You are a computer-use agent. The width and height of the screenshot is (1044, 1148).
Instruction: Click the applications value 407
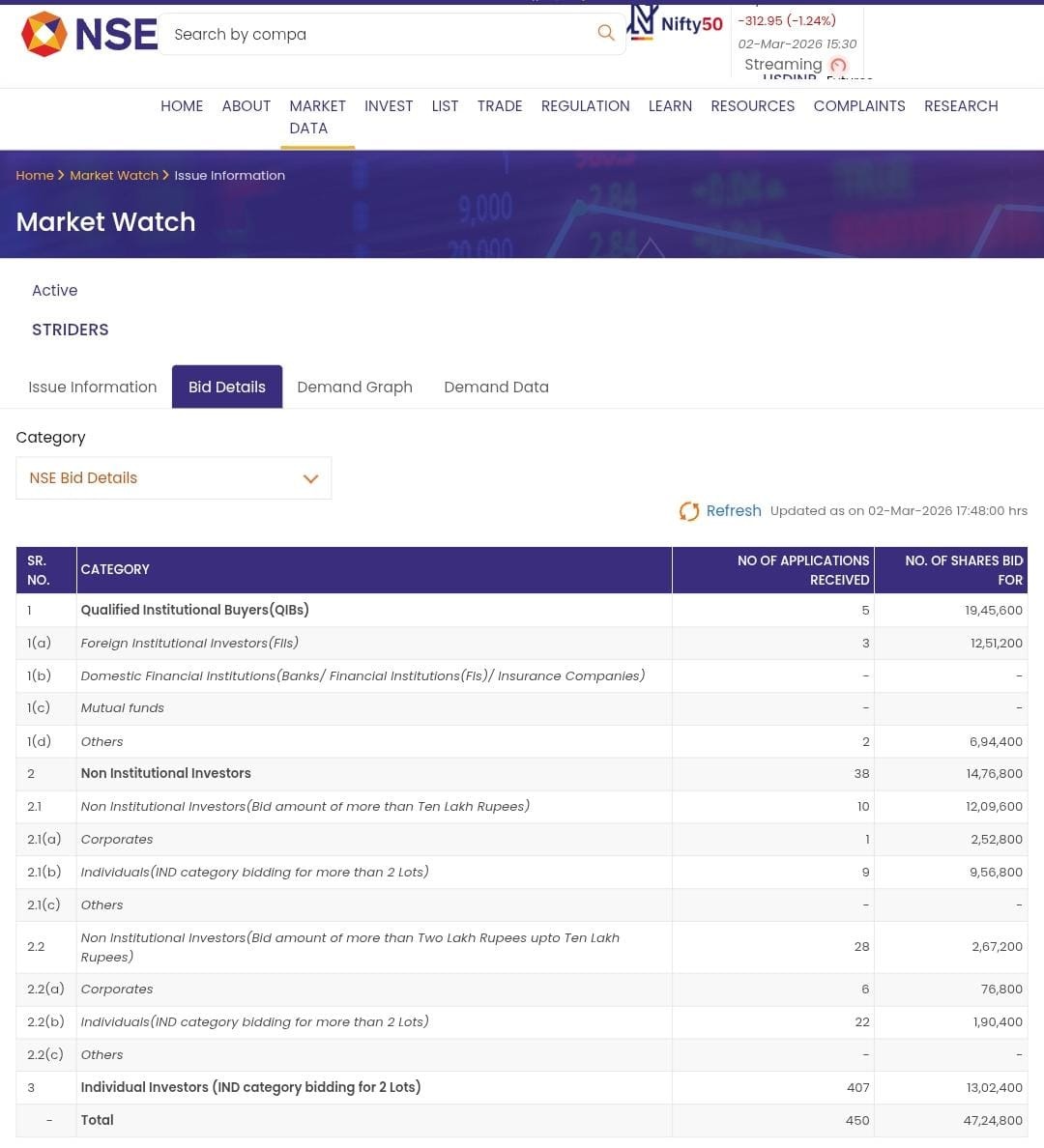click(857, 1087)
